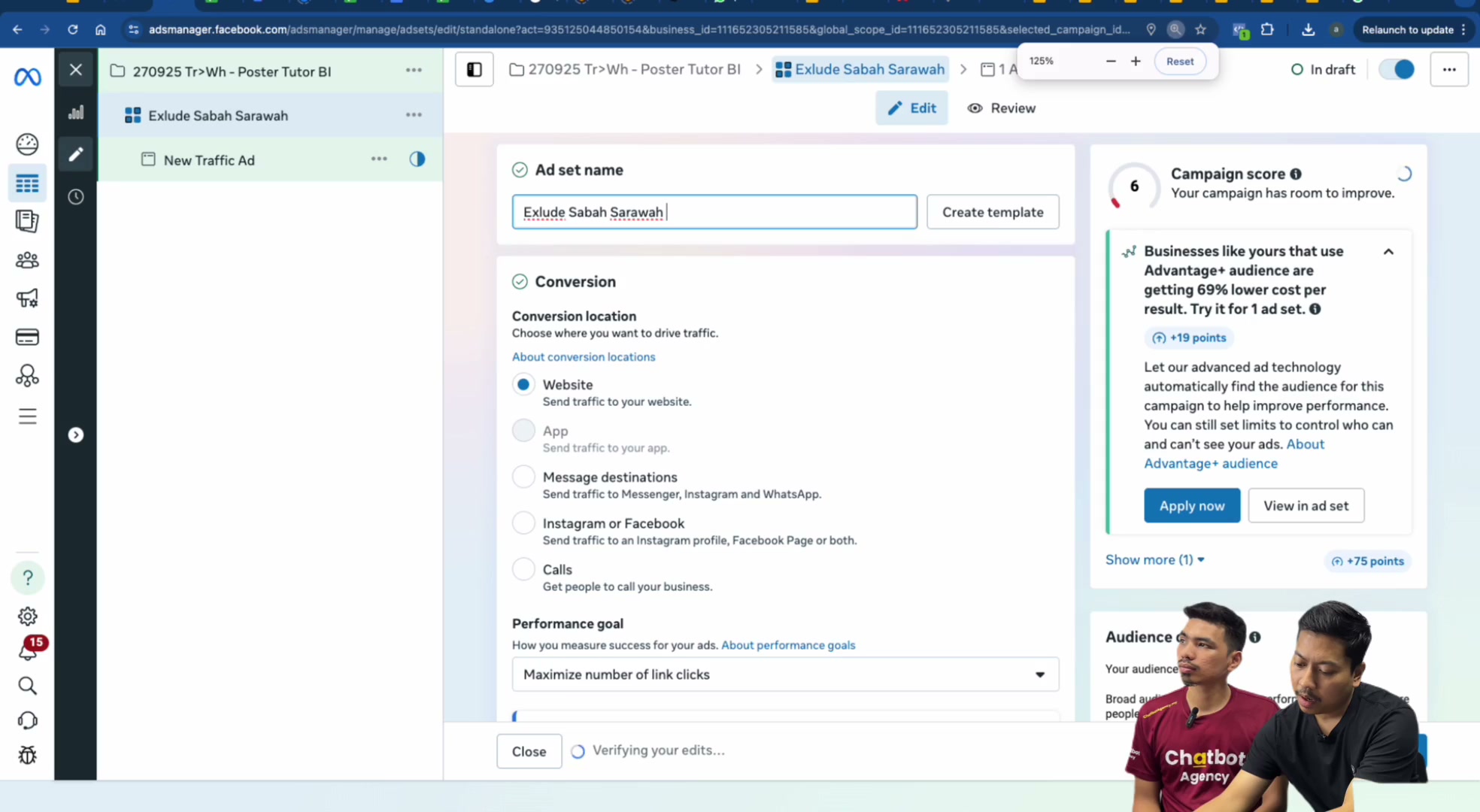The image size is (1480, 812).
Task: Open Advertising settings megaphone icon
Action: click(27, 298)
